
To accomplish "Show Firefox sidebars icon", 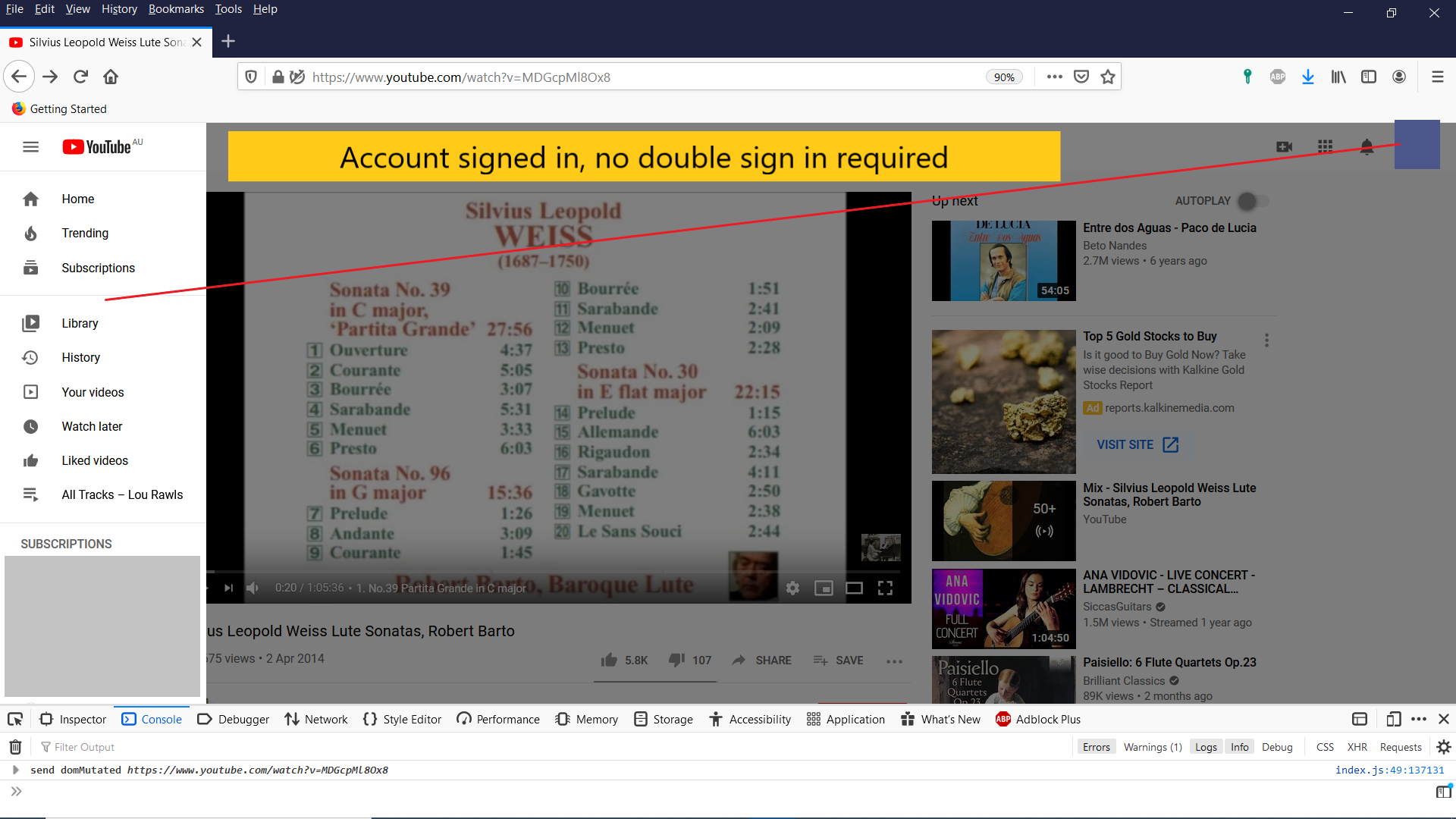I will click(x=1369, y=77).
